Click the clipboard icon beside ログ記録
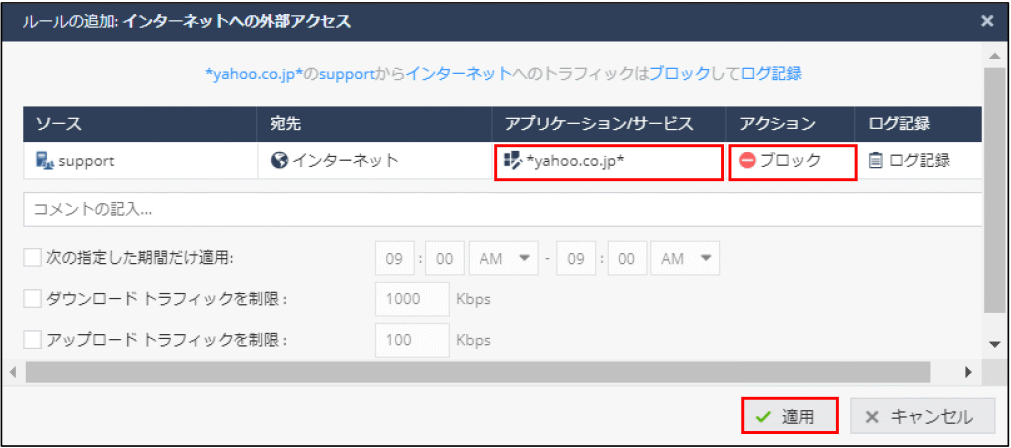 point(875,160)
